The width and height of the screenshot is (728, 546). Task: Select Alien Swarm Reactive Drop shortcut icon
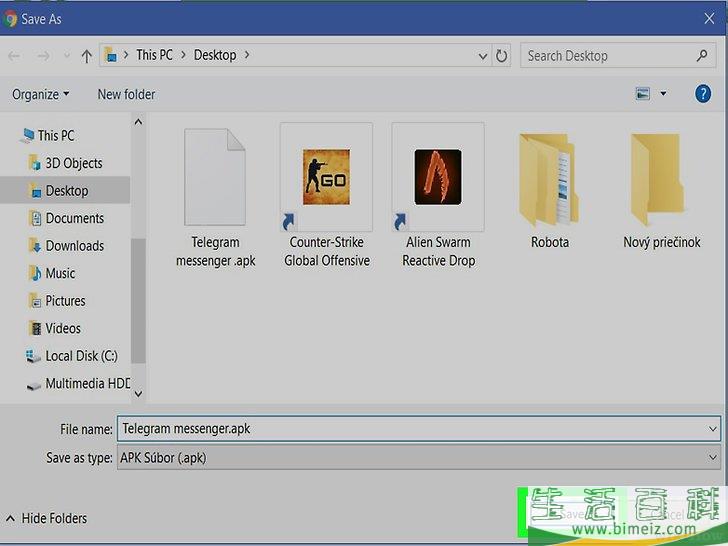point(438,177)
